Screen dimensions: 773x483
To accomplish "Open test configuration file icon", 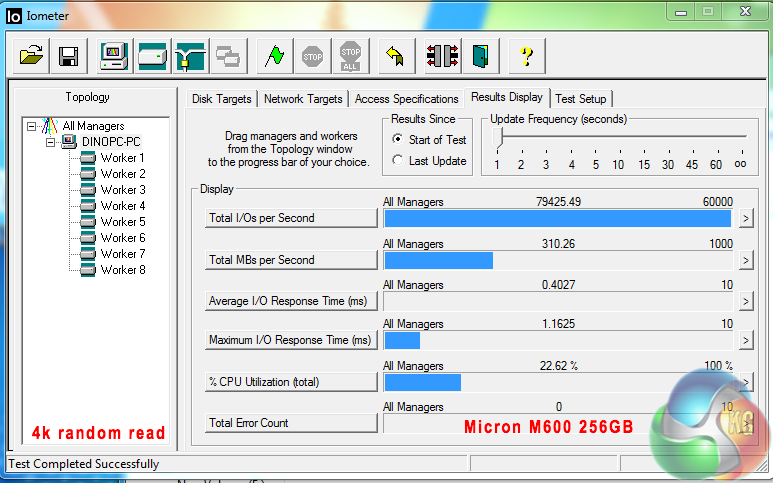I will pyautogui.click(x=31, y=56).
